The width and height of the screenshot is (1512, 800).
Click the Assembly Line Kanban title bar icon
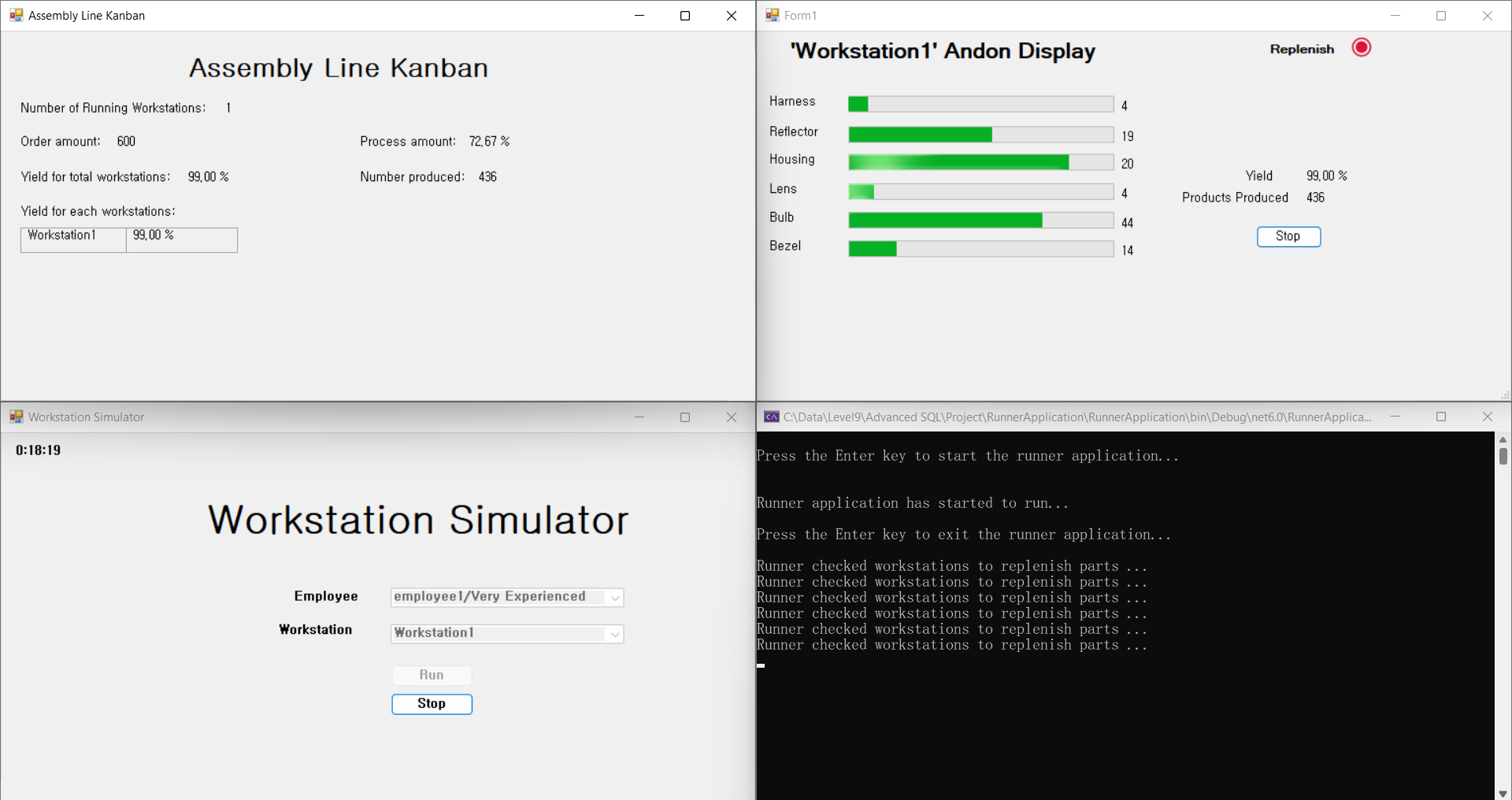[x=16, y=16]
